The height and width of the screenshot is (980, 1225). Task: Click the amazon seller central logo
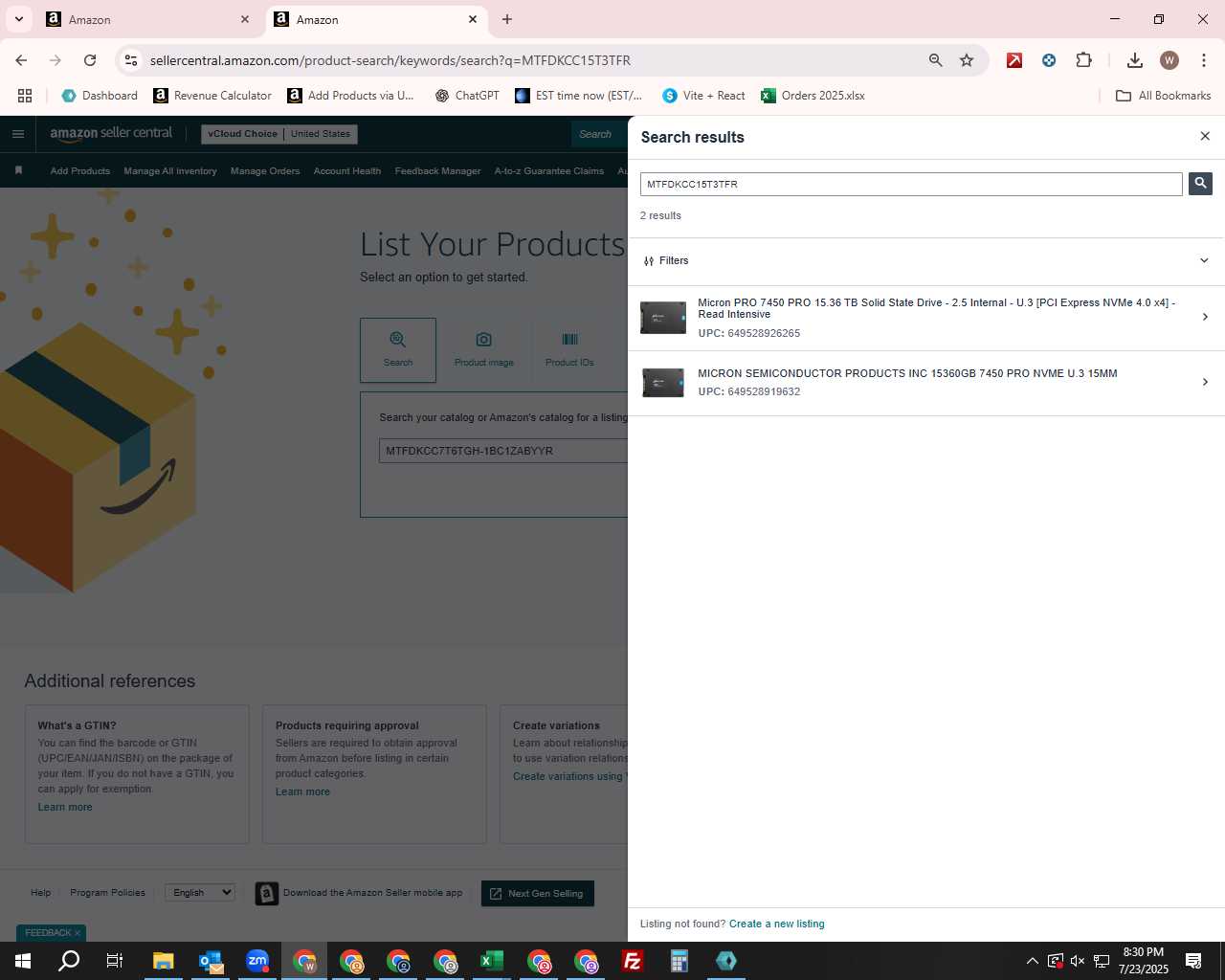[x=111, y=134]
